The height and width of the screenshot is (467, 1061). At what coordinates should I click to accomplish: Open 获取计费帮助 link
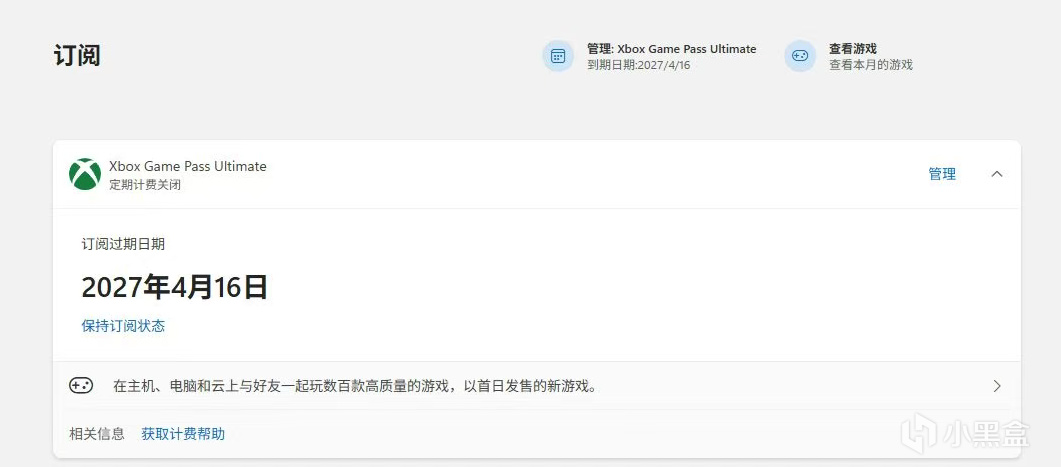click(x=183, y=434)
